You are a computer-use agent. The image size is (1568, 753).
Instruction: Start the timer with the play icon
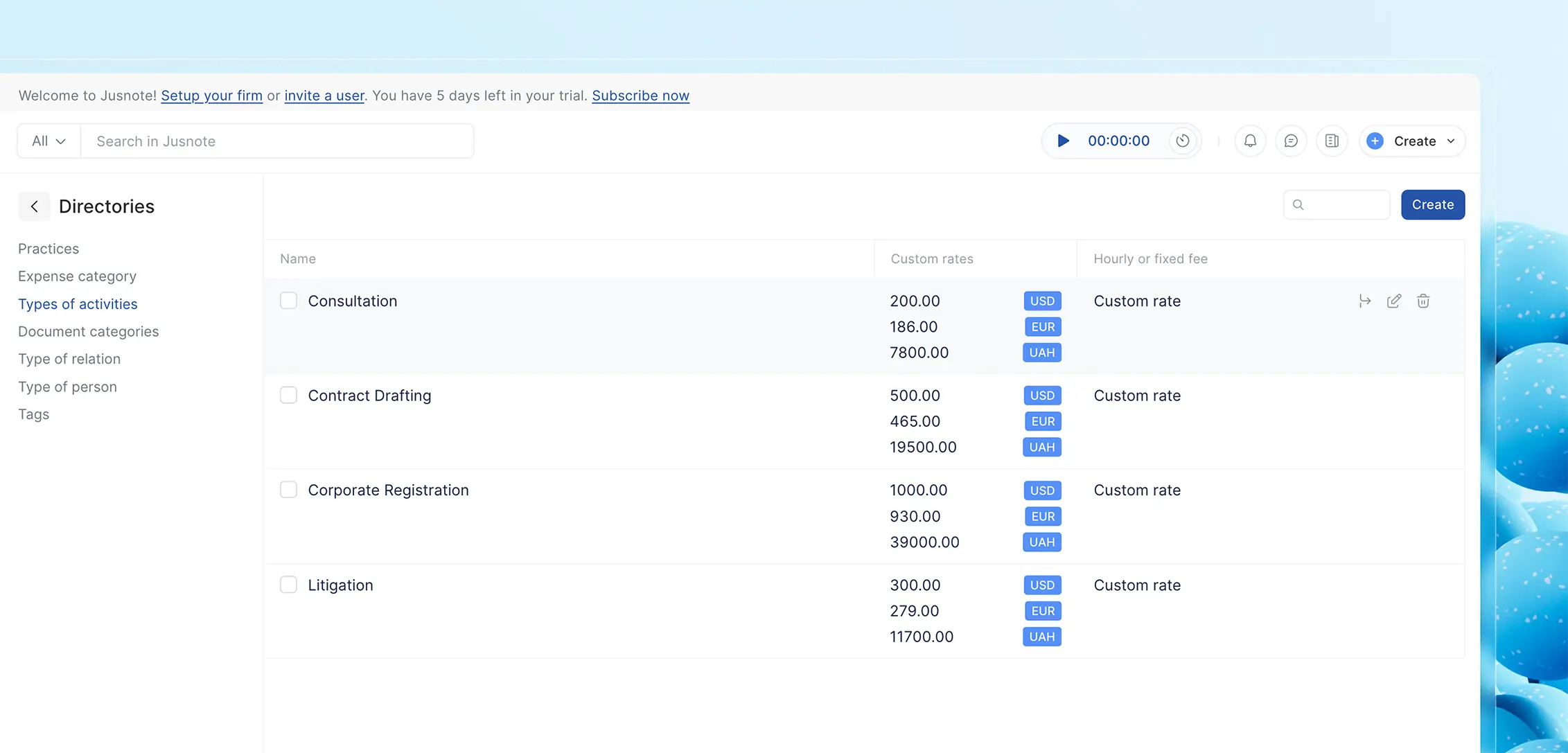click(1063, 141)
